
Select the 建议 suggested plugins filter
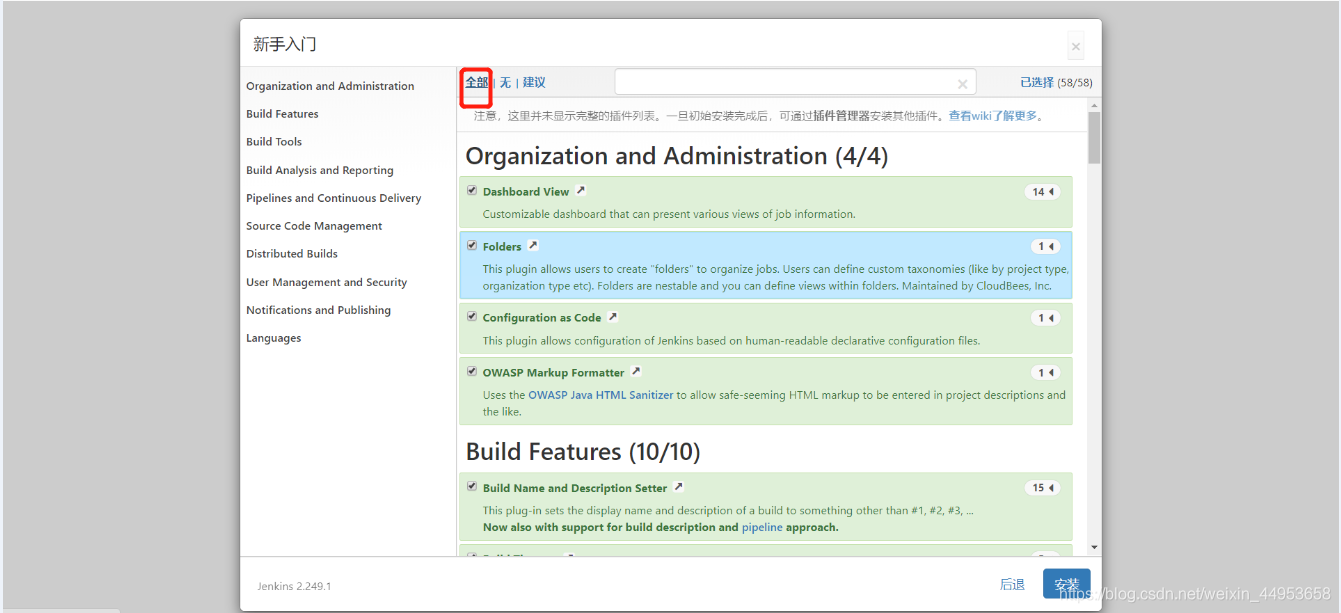click(x=534, y=83)
